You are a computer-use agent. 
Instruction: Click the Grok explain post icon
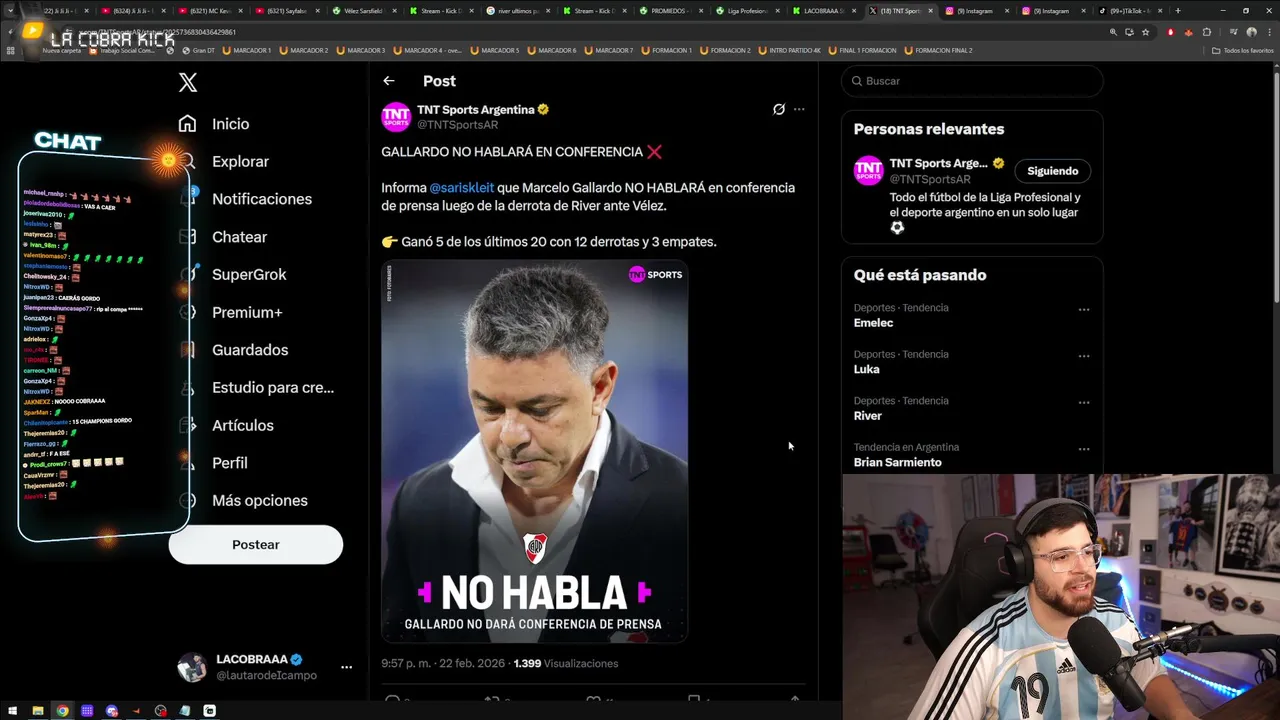(x=779, y=110)
